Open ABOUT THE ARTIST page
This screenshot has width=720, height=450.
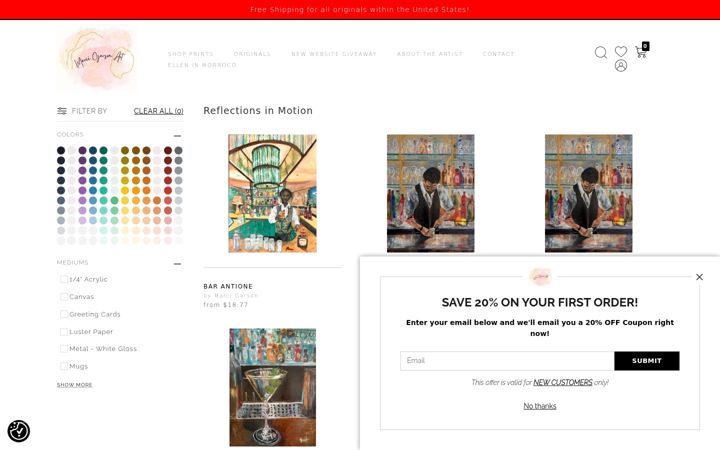tap(429, 54)
